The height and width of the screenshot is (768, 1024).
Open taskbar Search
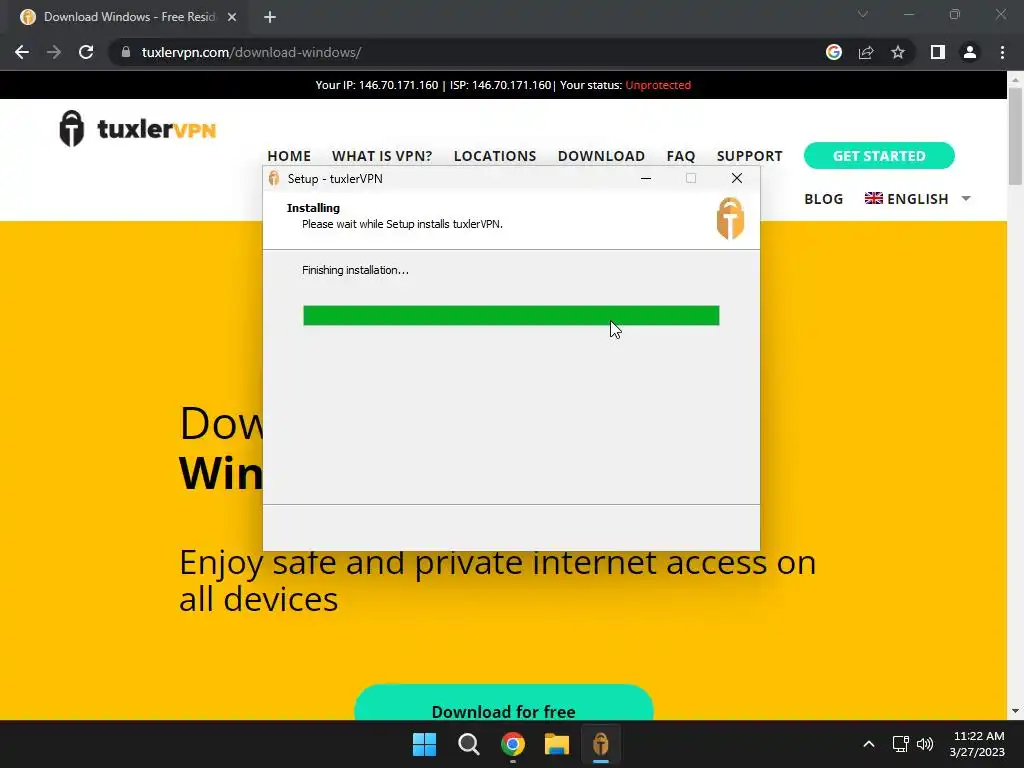click(468, 744)
